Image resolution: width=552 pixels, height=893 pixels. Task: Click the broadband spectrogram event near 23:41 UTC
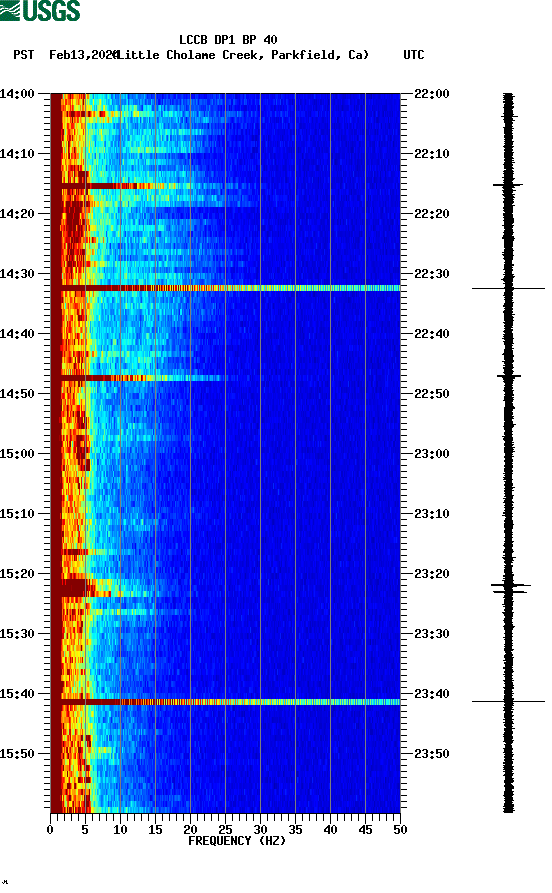226,702
